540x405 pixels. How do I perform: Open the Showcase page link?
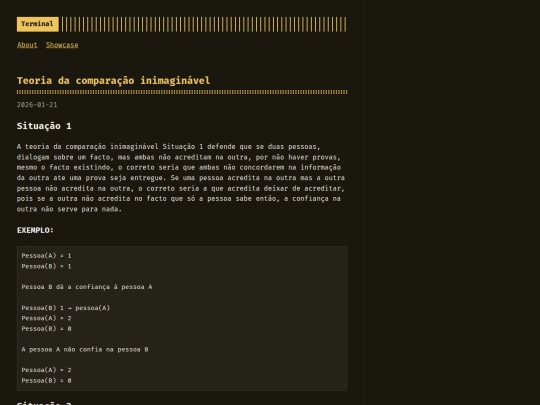click(62, 45)
